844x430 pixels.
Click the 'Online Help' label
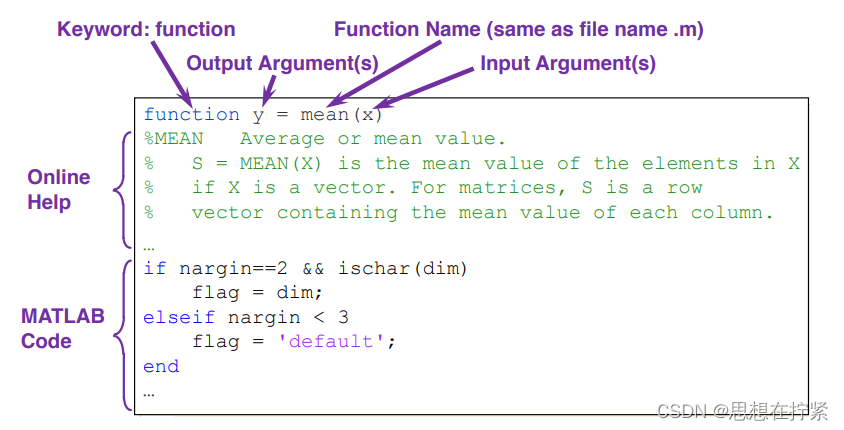click(59, 189)
